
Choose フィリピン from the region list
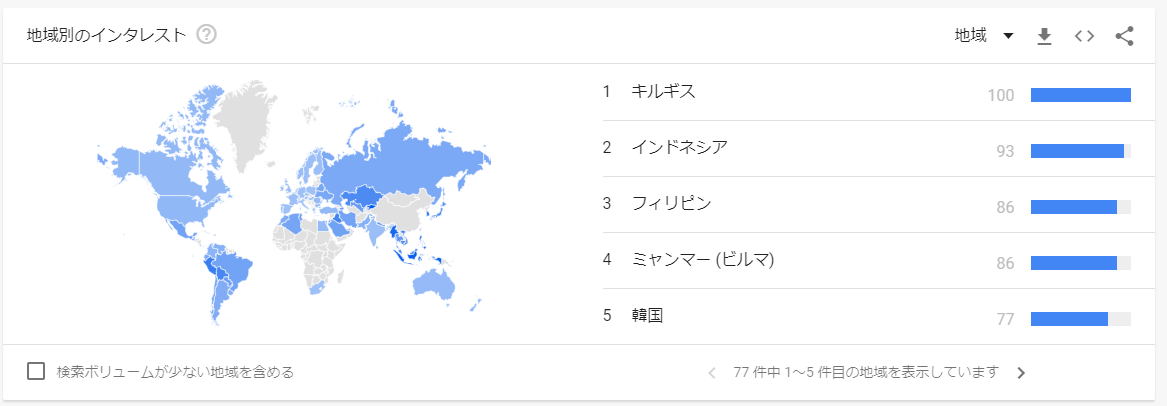(671, 204)
